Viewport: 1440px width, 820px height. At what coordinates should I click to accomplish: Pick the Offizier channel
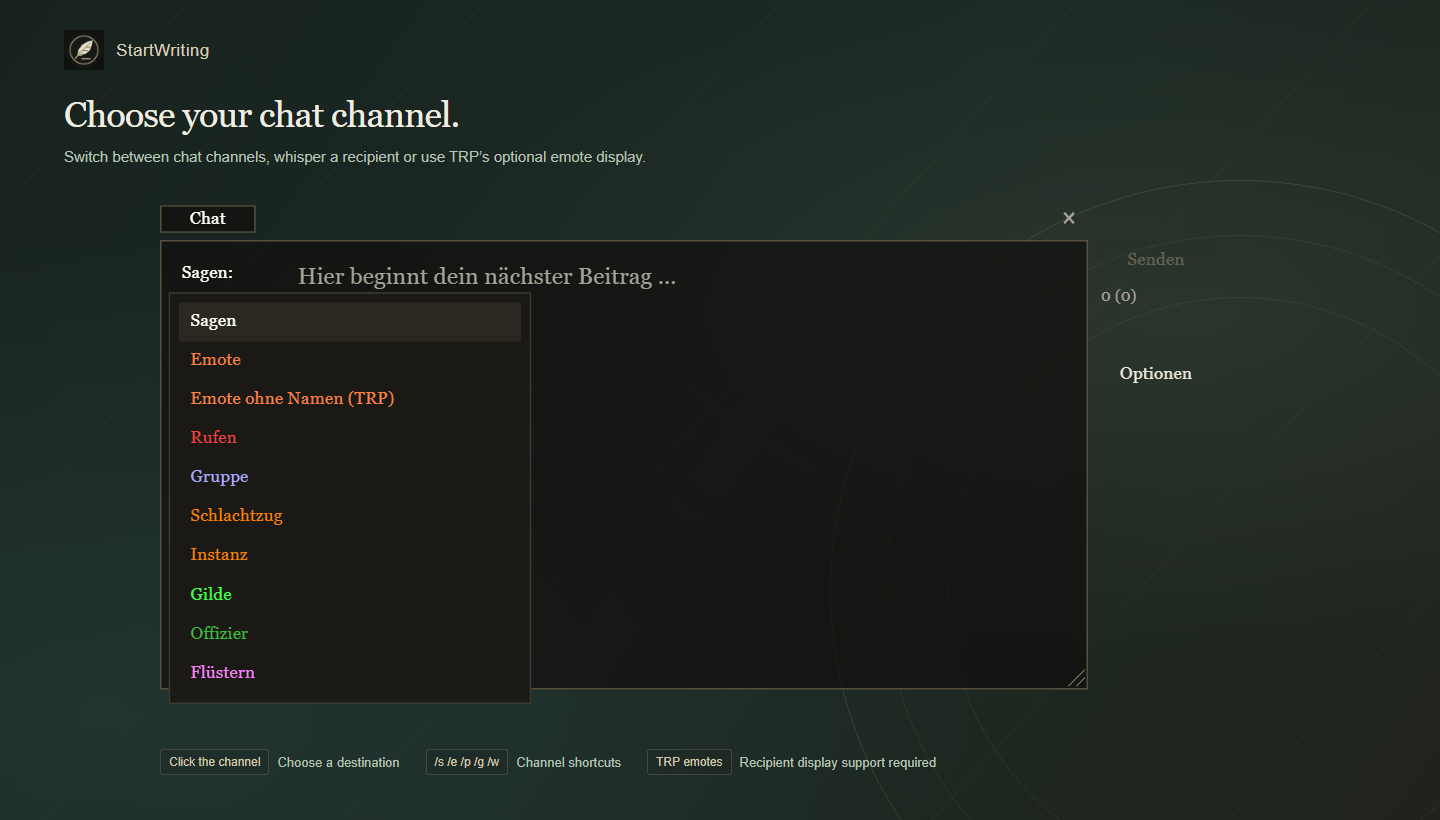click(350, 634)
